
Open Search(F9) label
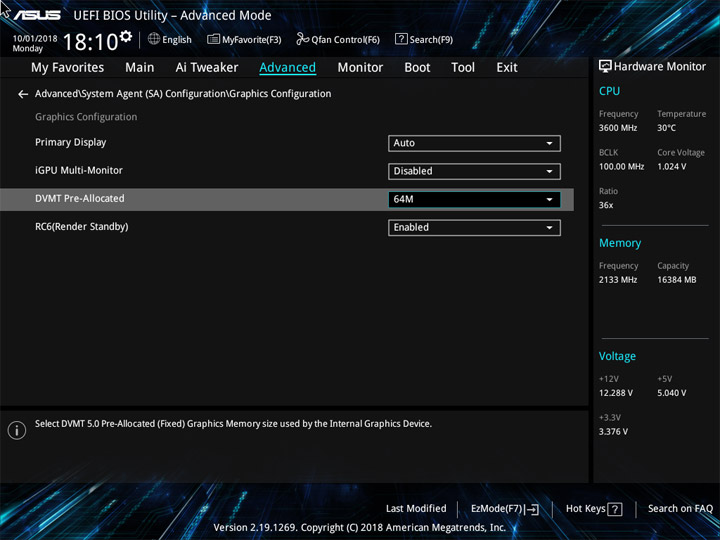(x=431, y=40)
